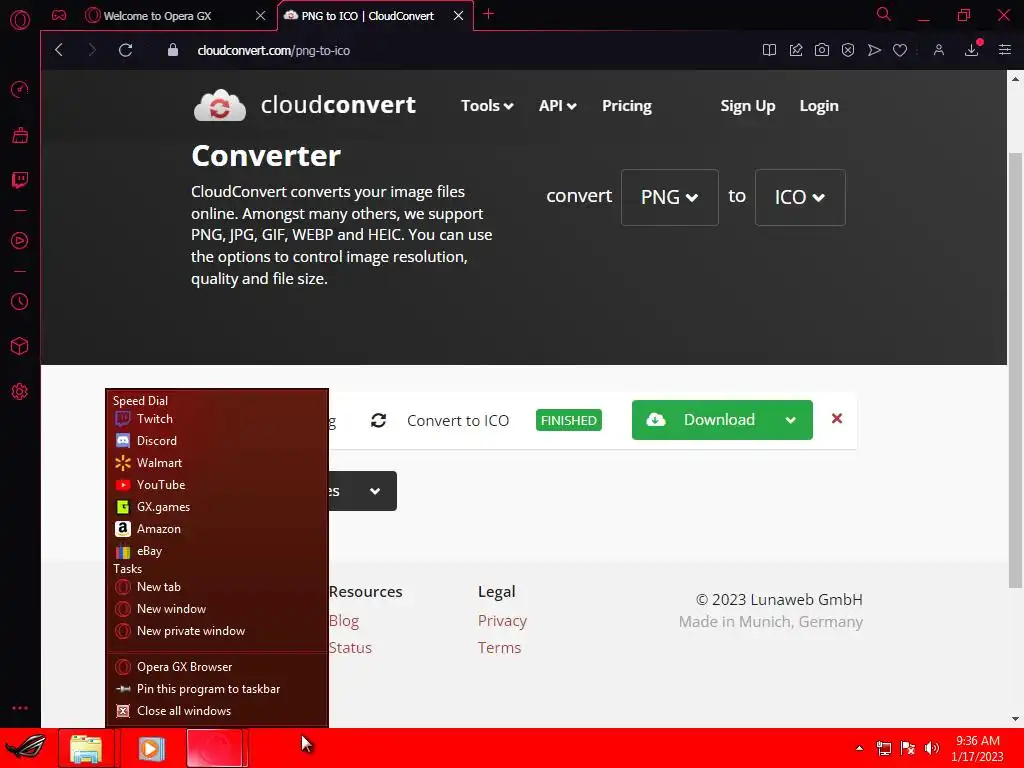Open GX Cleaner icon in sidebar

coord(20,135)
